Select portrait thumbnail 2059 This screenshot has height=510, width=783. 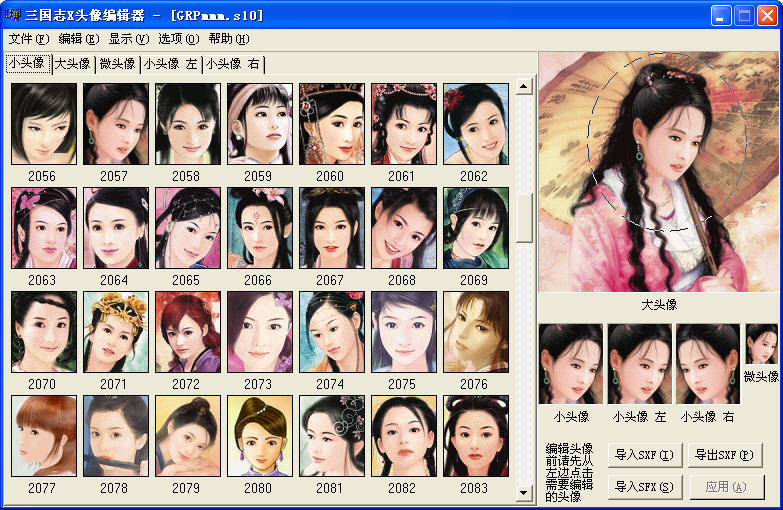260,124
